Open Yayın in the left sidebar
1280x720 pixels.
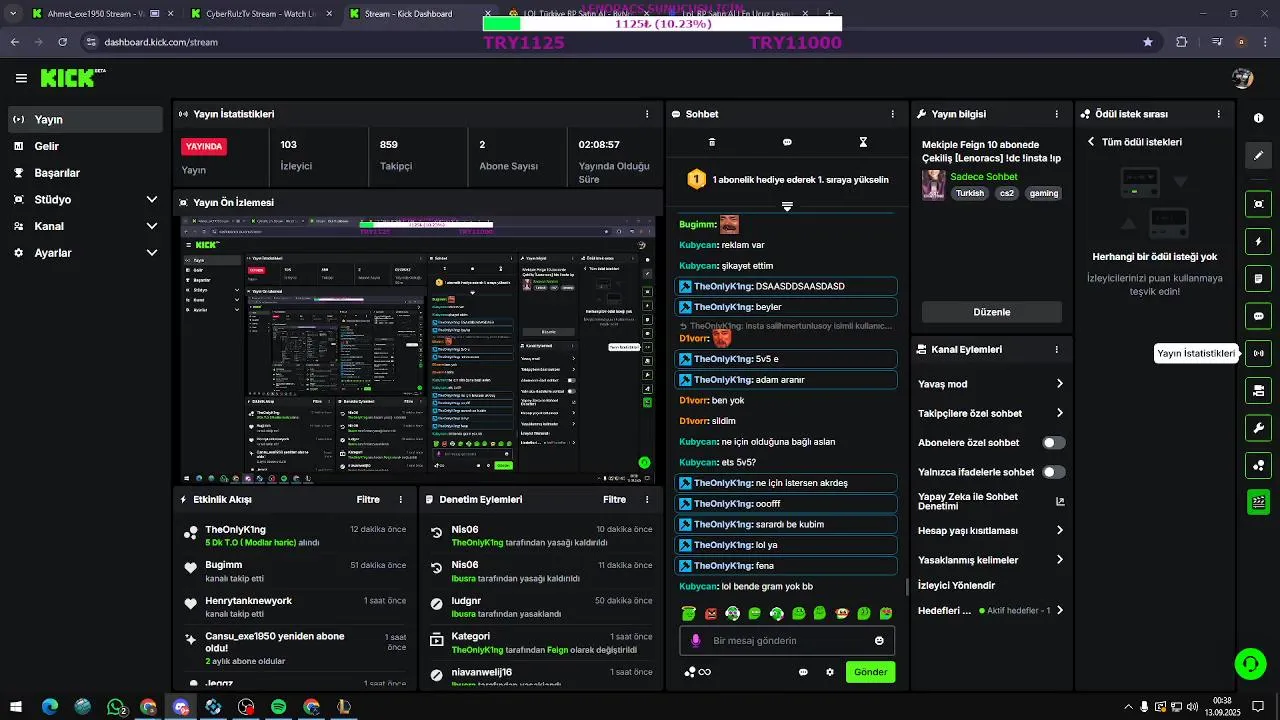tap(84, 119)
